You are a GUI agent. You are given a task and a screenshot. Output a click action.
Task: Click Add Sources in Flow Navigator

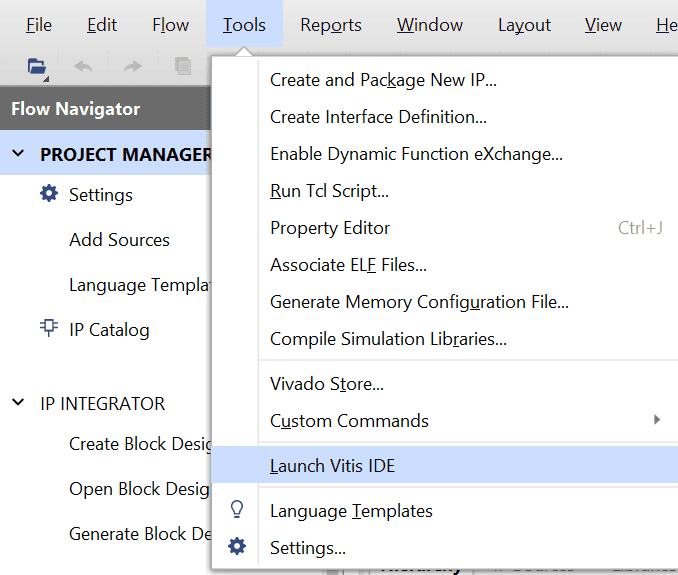pyautogui.click(x=119, y=240)
